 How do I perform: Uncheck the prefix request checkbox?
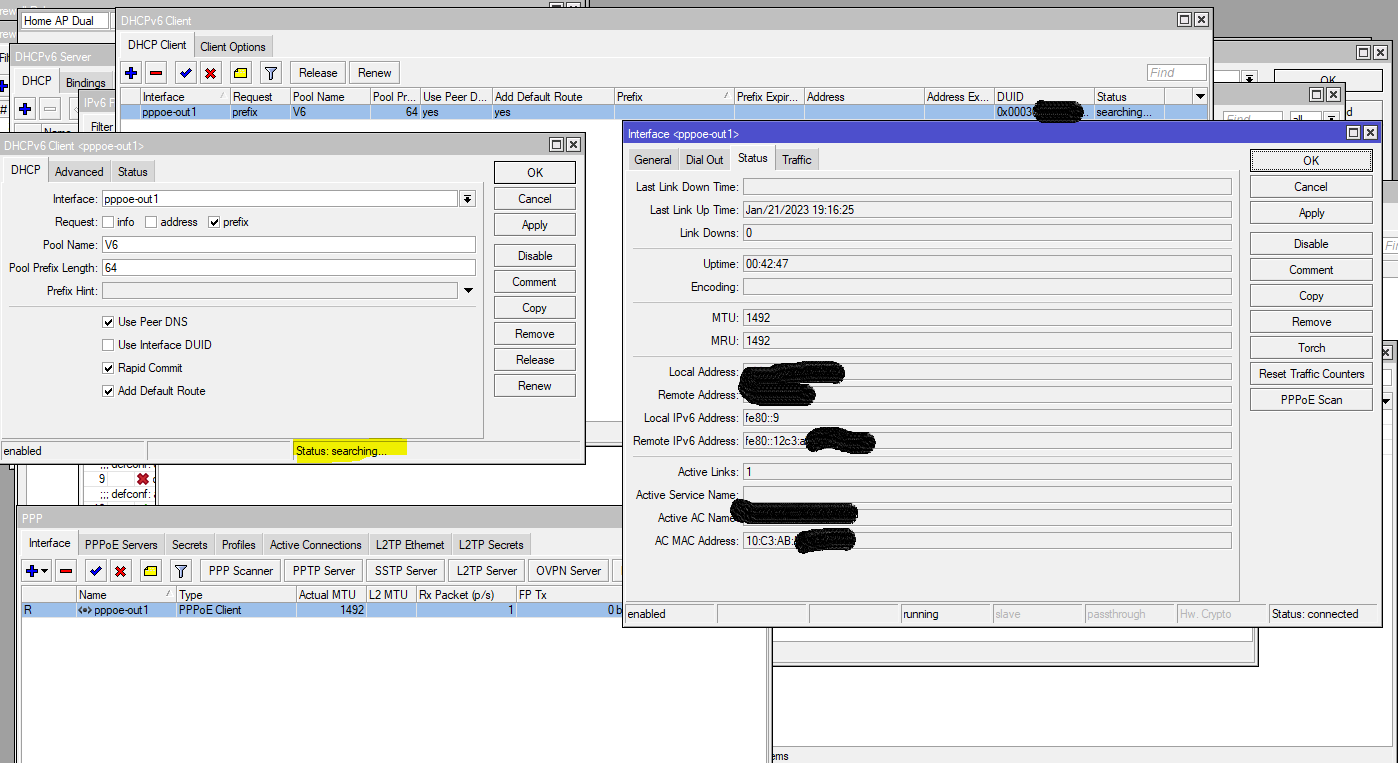click(x=213, y=222)
